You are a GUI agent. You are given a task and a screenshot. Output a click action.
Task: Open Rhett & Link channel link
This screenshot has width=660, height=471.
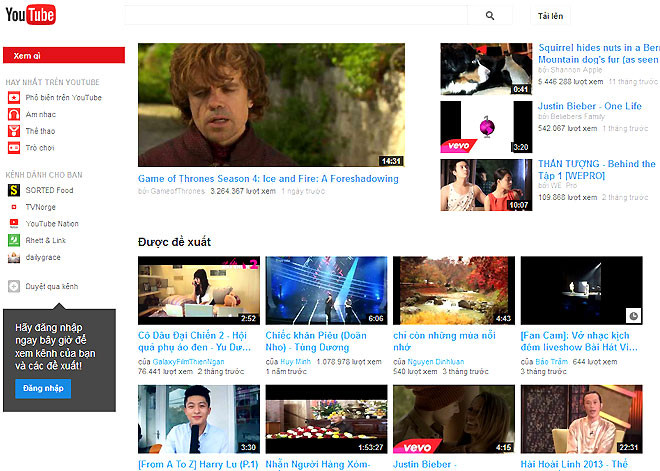pyautogui.click(x=45, y=240)
